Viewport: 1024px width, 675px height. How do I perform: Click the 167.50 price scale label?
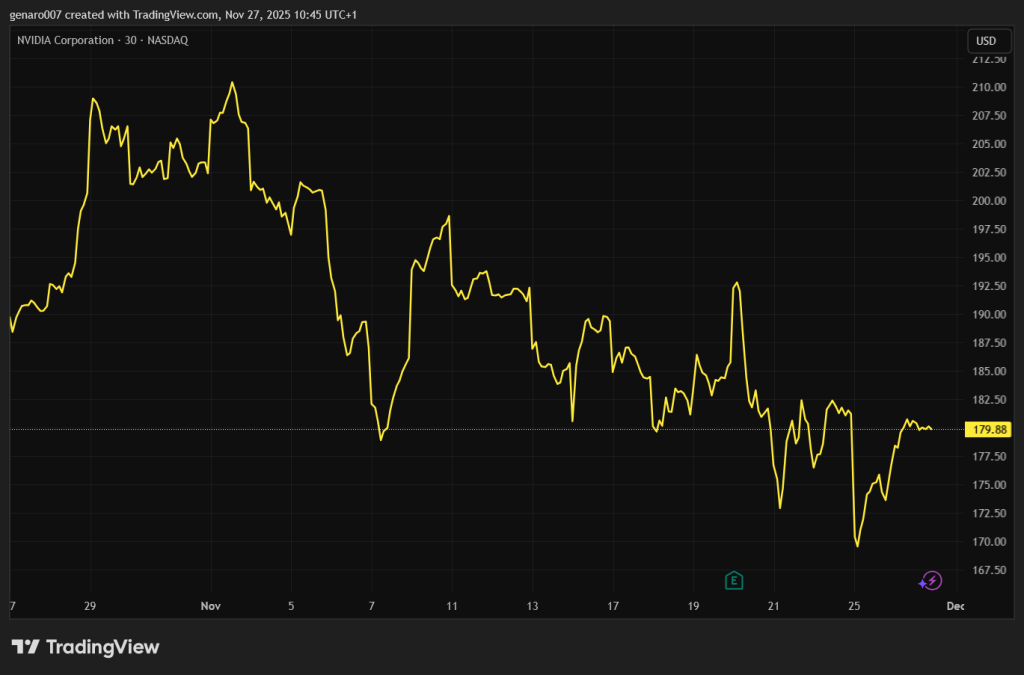click(988, 570)
